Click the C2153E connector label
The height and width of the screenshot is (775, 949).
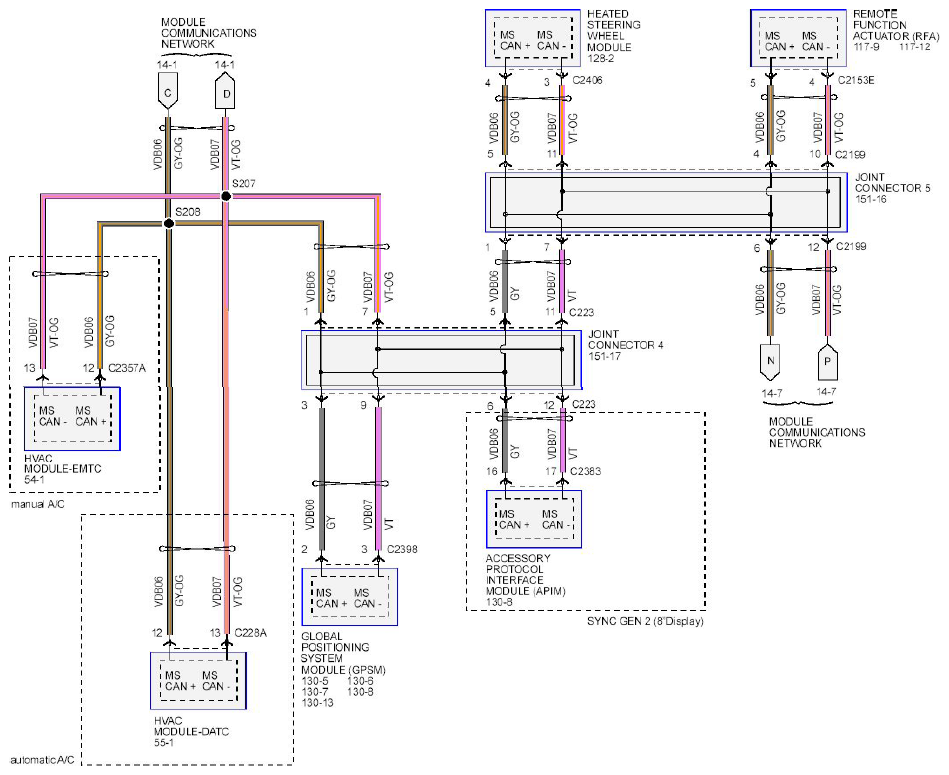[857, 82]
